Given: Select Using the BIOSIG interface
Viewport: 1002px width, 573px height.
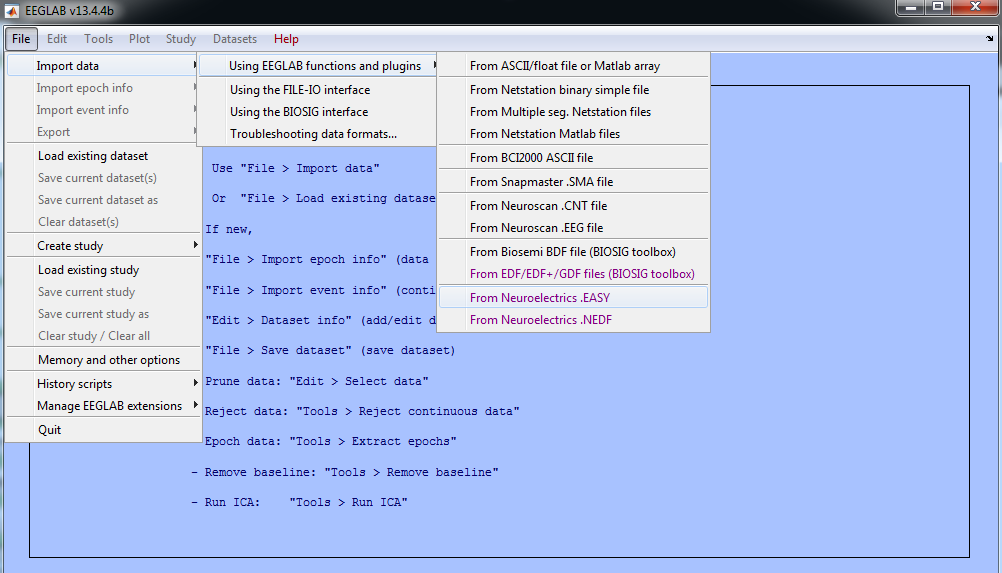Looking at the screenshot, I should (318, 112).
